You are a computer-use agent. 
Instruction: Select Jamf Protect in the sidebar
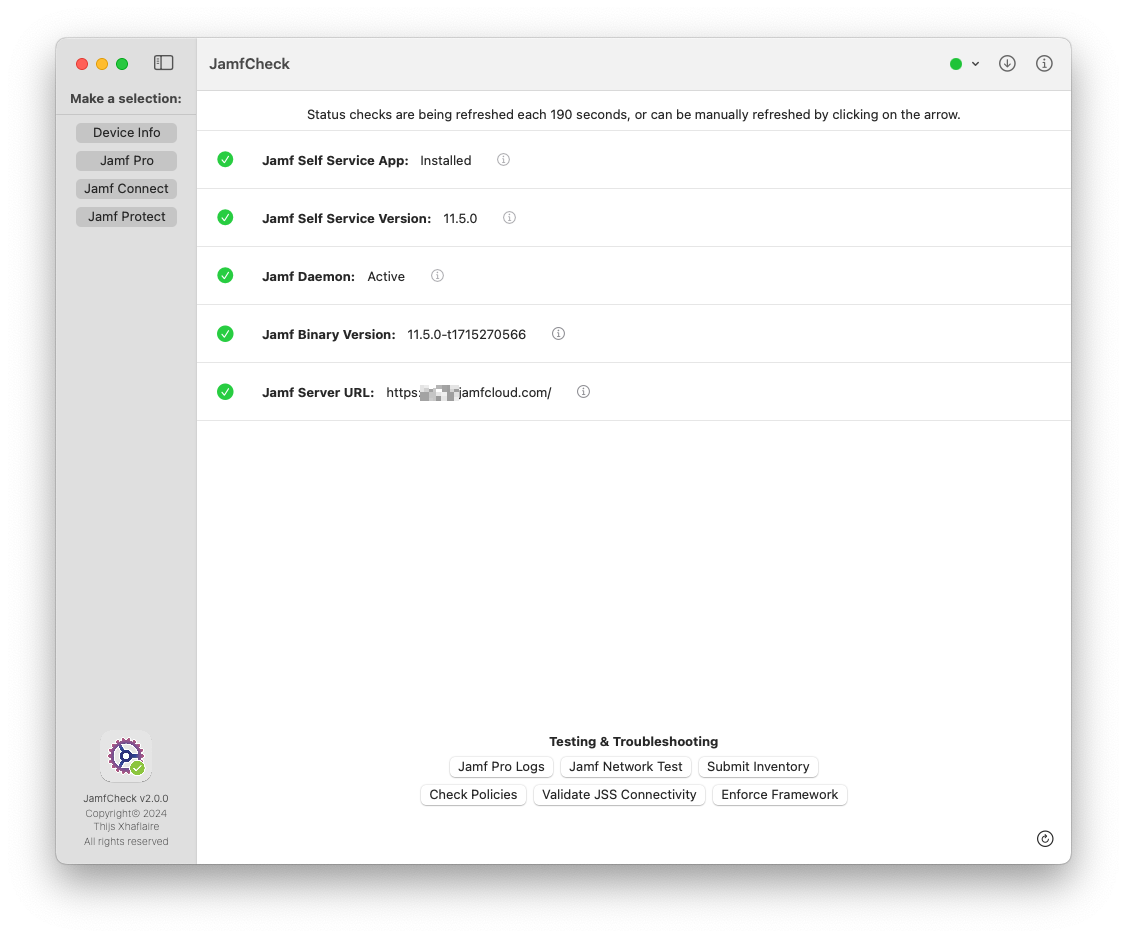[x=126, y=216]
